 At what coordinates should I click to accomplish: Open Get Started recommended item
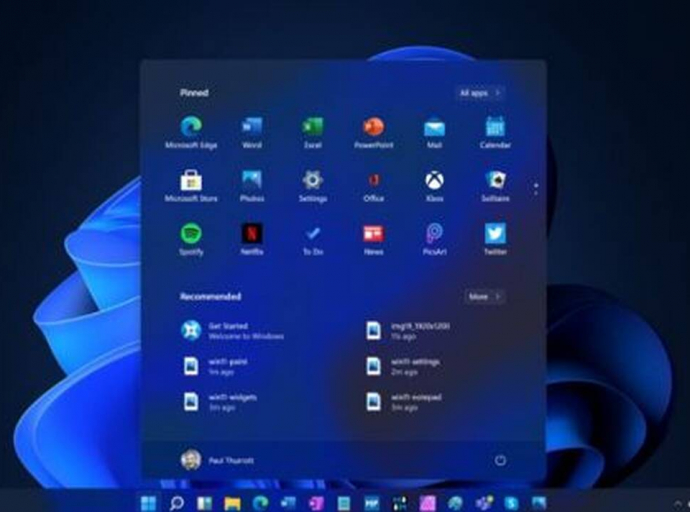point(232,330)
